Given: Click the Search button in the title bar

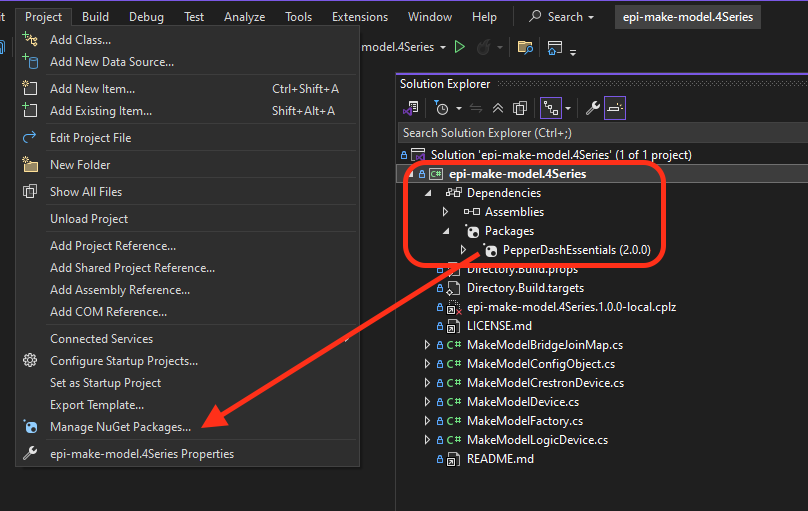Looking at the screenshot, I should click(561, 17).
